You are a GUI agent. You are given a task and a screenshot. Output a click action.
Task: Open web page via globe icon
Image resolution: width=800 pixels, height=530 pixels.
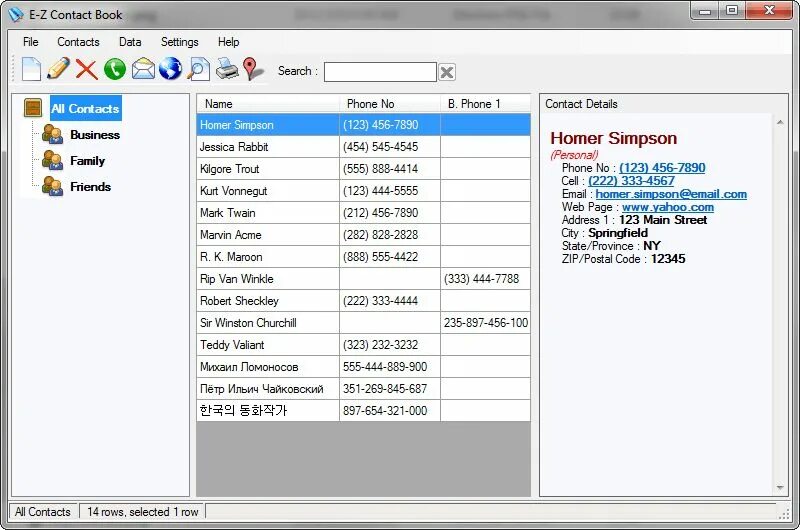tap(170, 69)
